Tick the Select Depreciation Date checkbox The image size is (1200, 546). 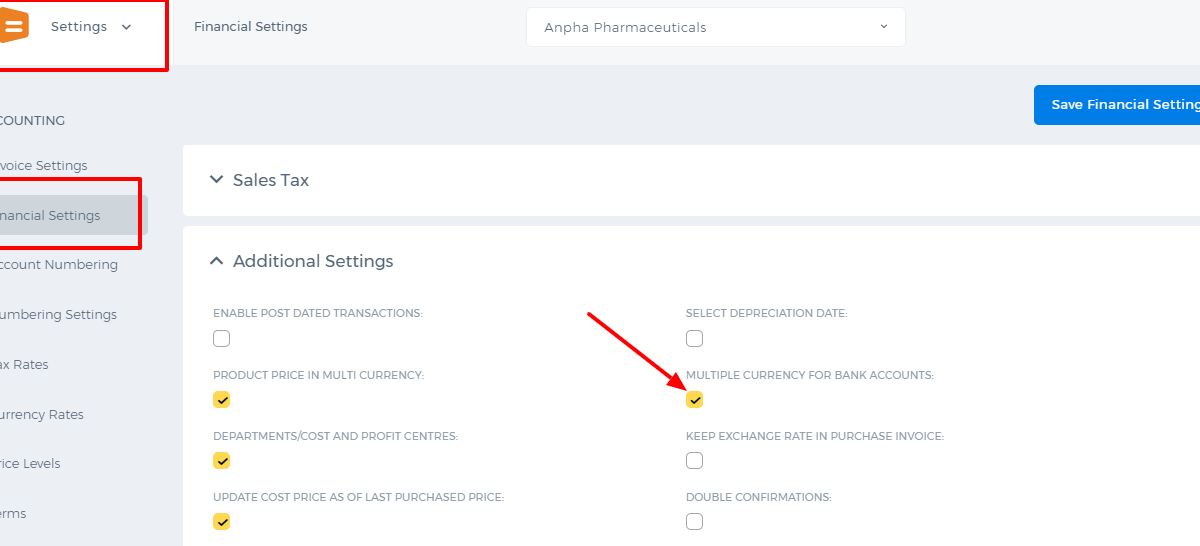[x=694, y=338]
